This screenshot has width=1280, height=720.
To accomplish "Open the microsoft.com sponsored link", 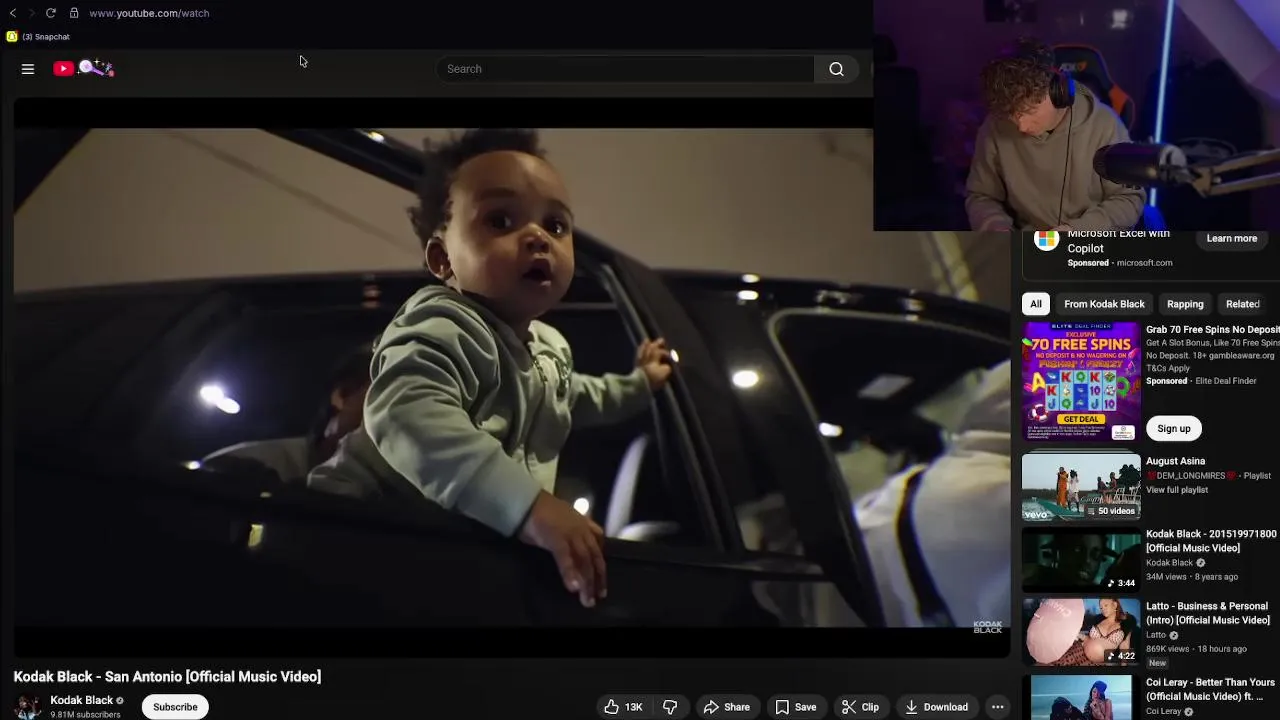I will [1144, 263].
